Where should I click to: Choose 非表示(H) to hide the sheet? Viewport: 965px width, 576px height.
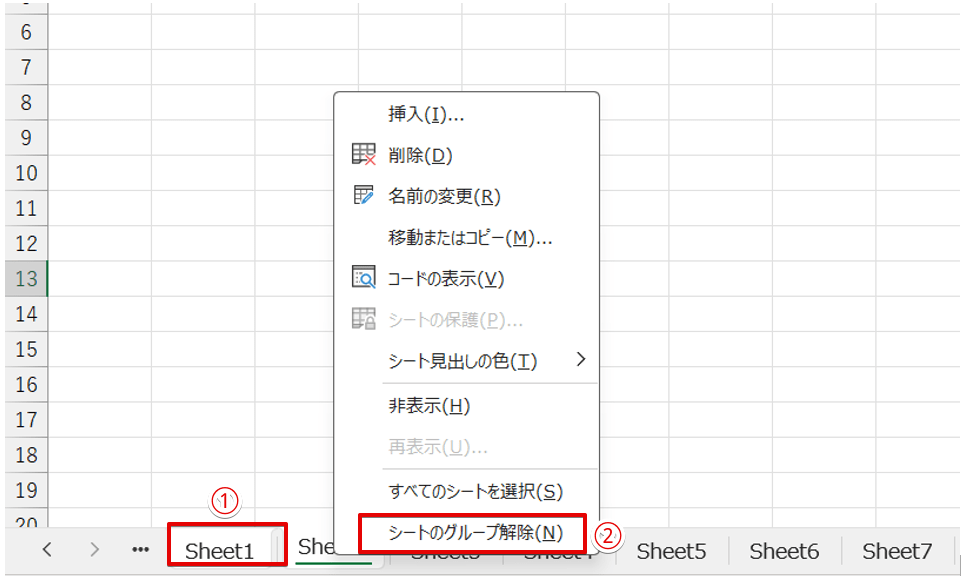pyautogui.click(x=429, y=406)
